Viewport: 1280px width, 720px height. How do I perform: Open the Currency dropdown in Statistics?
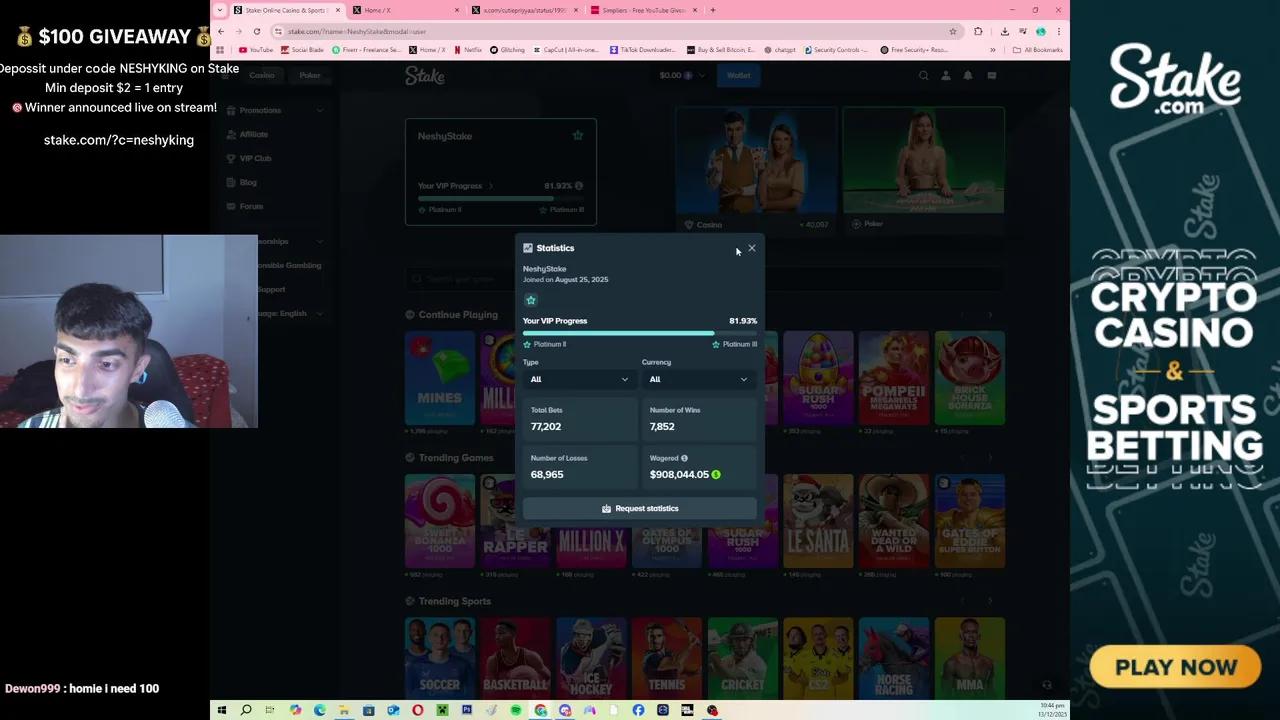(x=698, y=379)
